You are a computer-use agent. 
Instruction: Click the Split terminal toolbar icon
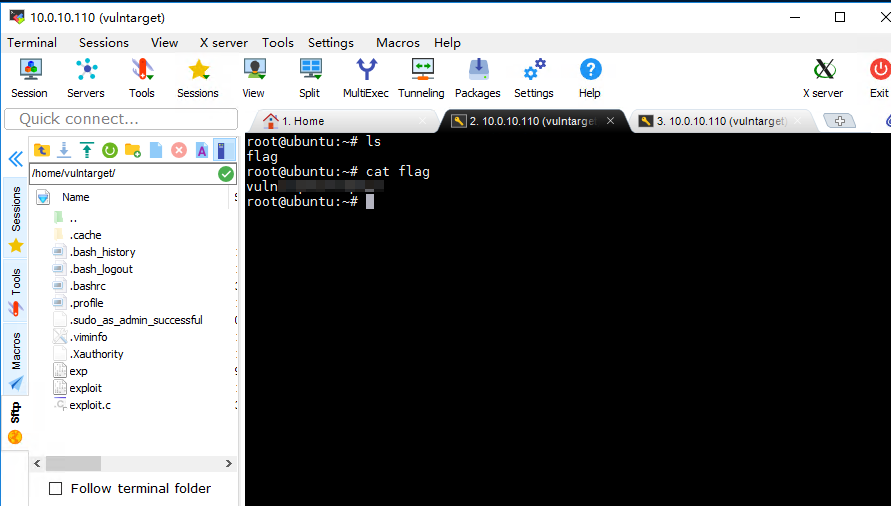tap(309, 78)
